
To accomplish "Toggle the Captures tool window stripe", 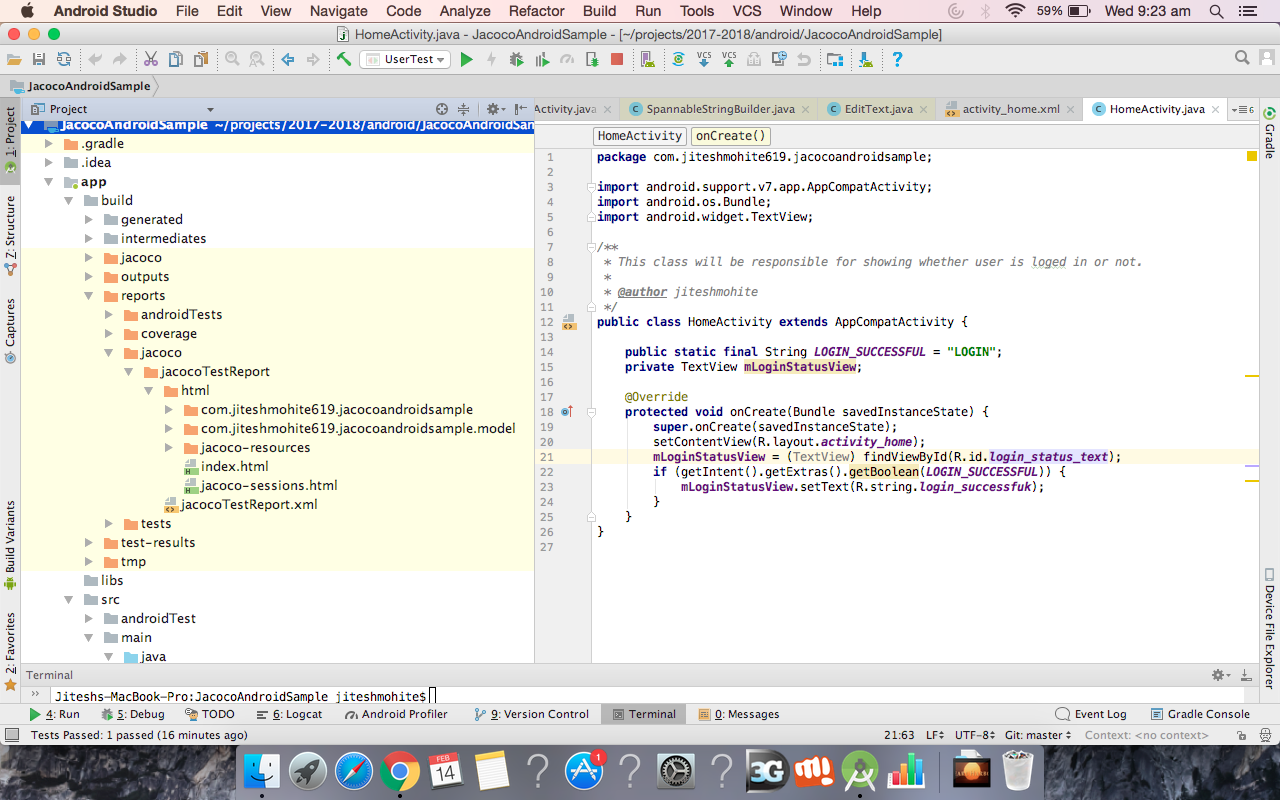I will coord(10,330).
